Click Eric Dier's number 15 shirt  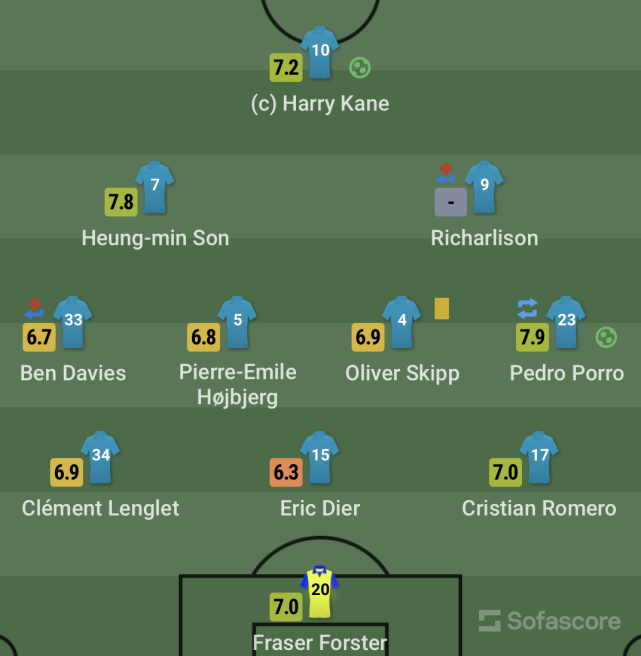(x=320, y=458)
